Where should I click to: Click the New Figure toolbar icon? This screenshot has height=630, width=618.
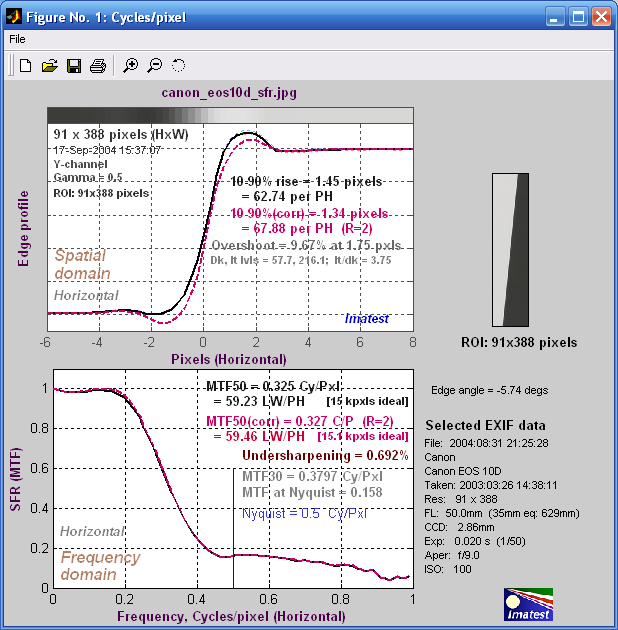[x=26, y=65]
